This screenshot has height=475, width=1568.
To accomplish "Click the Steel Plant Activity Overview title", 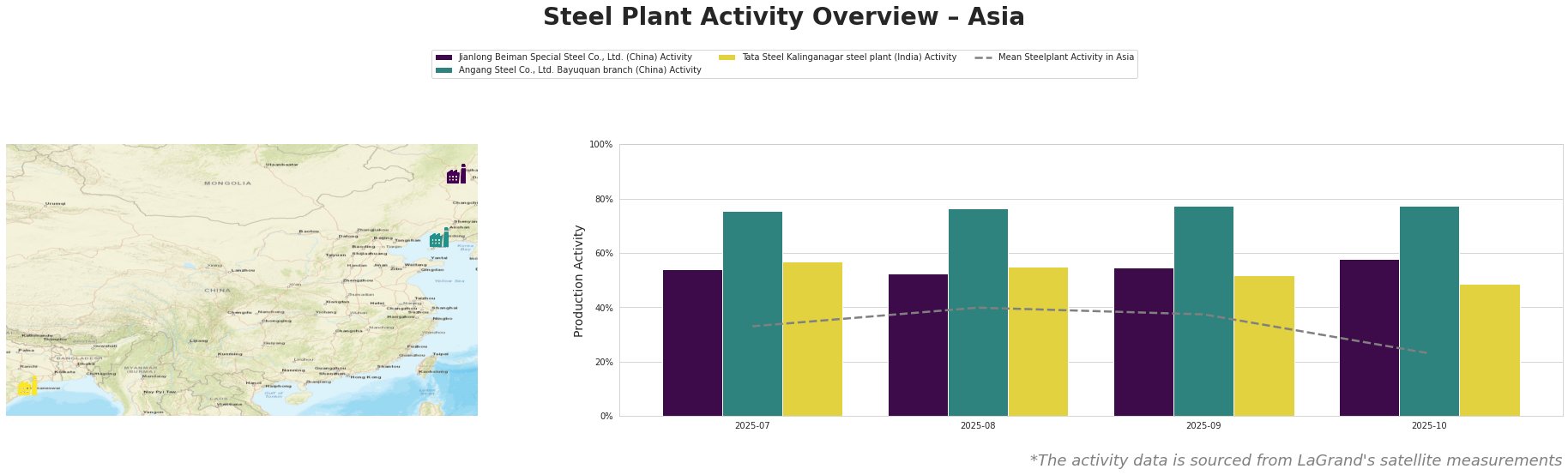I will click(x=783, y=17).
